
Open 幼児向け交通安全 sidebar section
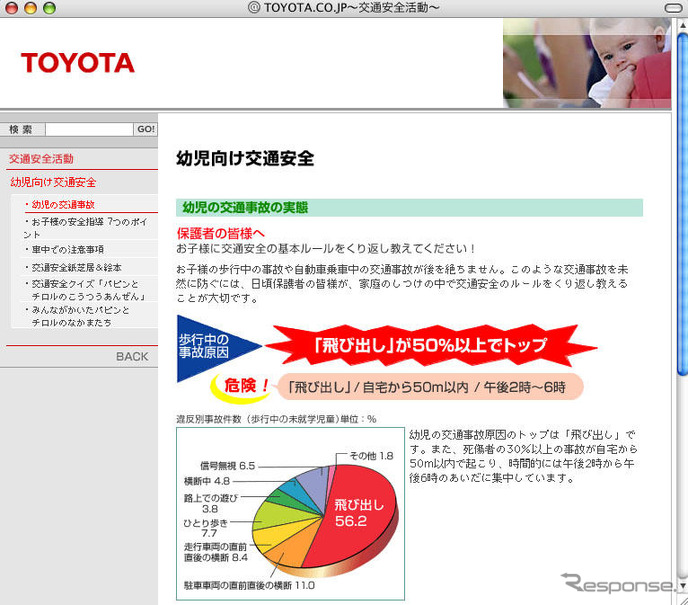coord(53,182)
